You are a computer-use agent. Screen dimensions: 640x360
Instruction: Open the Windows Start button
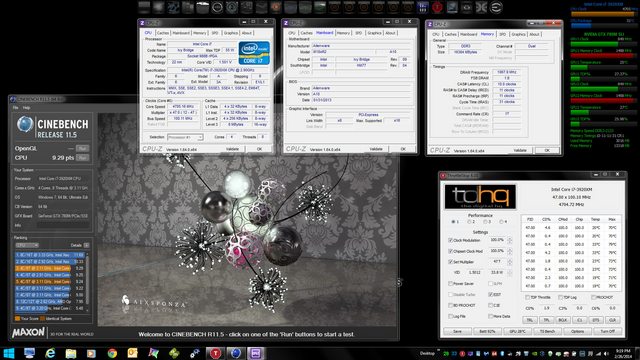tap(9, 353)
